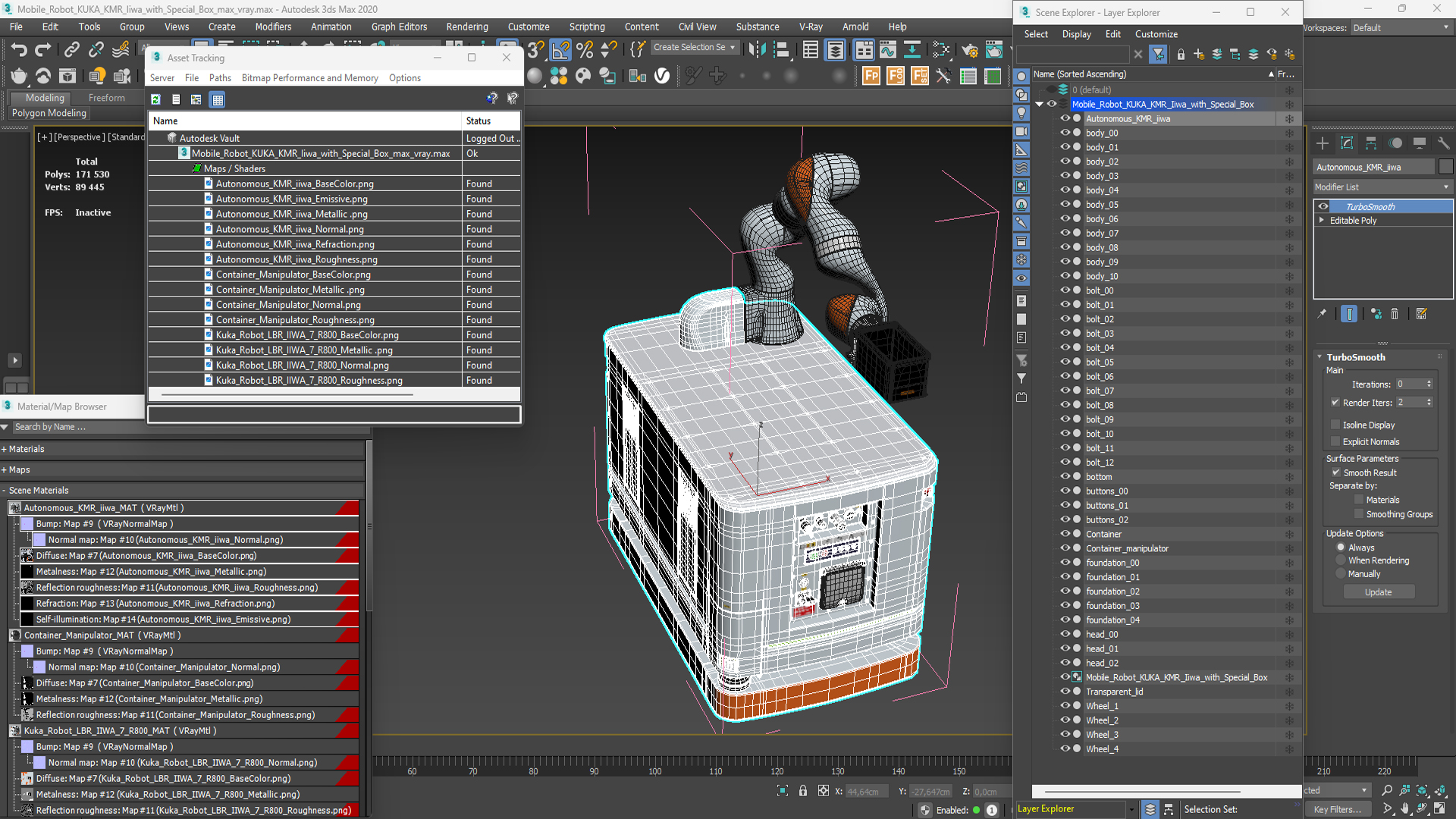Screen dimensions: 1456x819
Task: Click the Align tool icon
Action: (x=782, y=50)
